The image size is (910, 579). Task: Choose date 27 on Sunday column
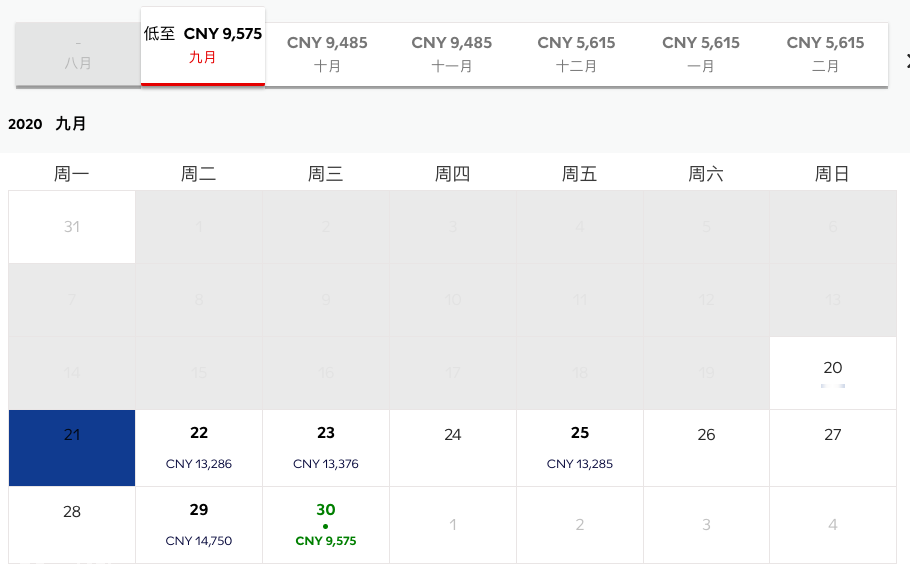833,448
